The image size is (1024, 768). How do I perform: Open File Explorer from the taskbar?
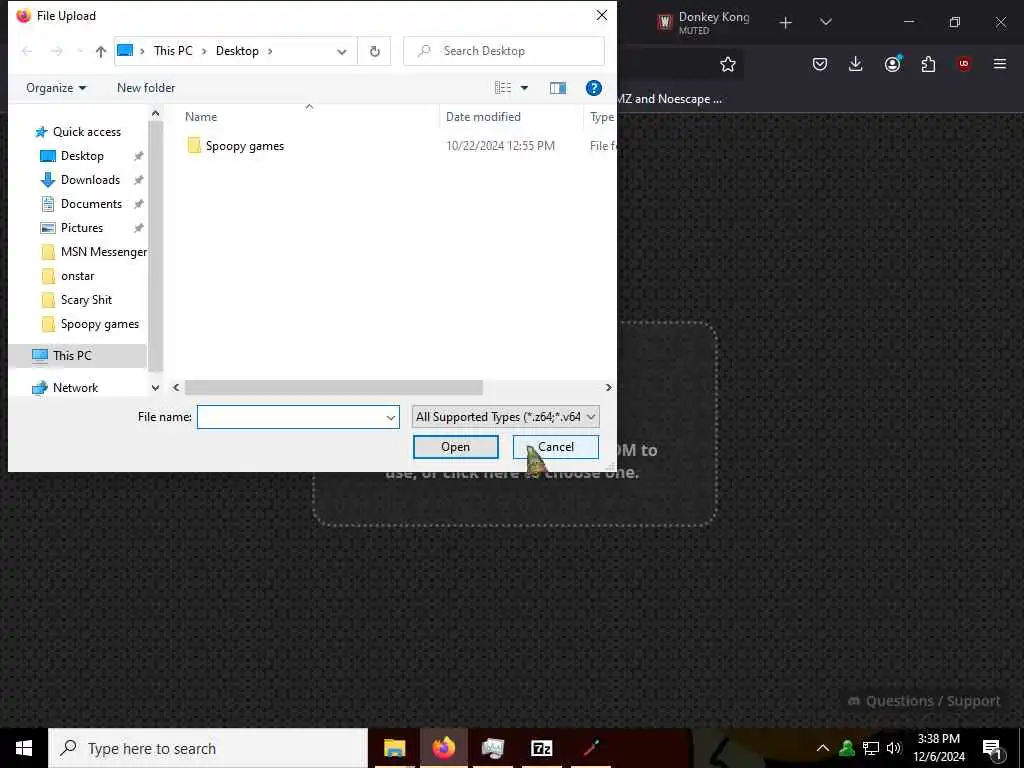click(394, 748)
